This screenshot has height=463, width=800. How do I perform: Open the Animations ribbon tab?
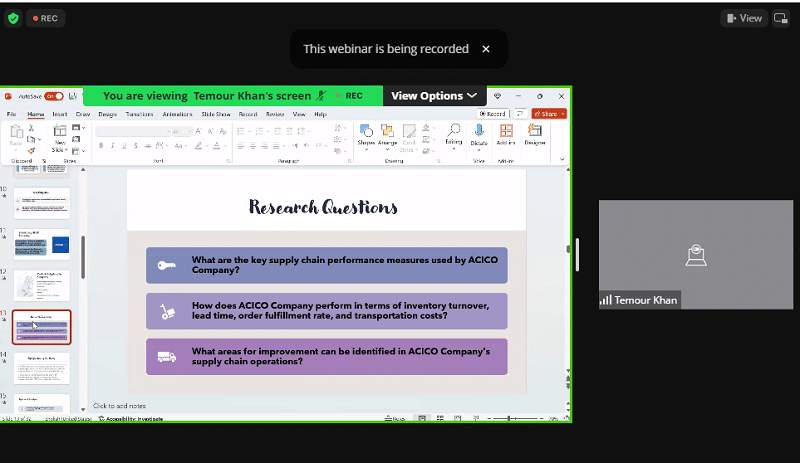(177, 114)
